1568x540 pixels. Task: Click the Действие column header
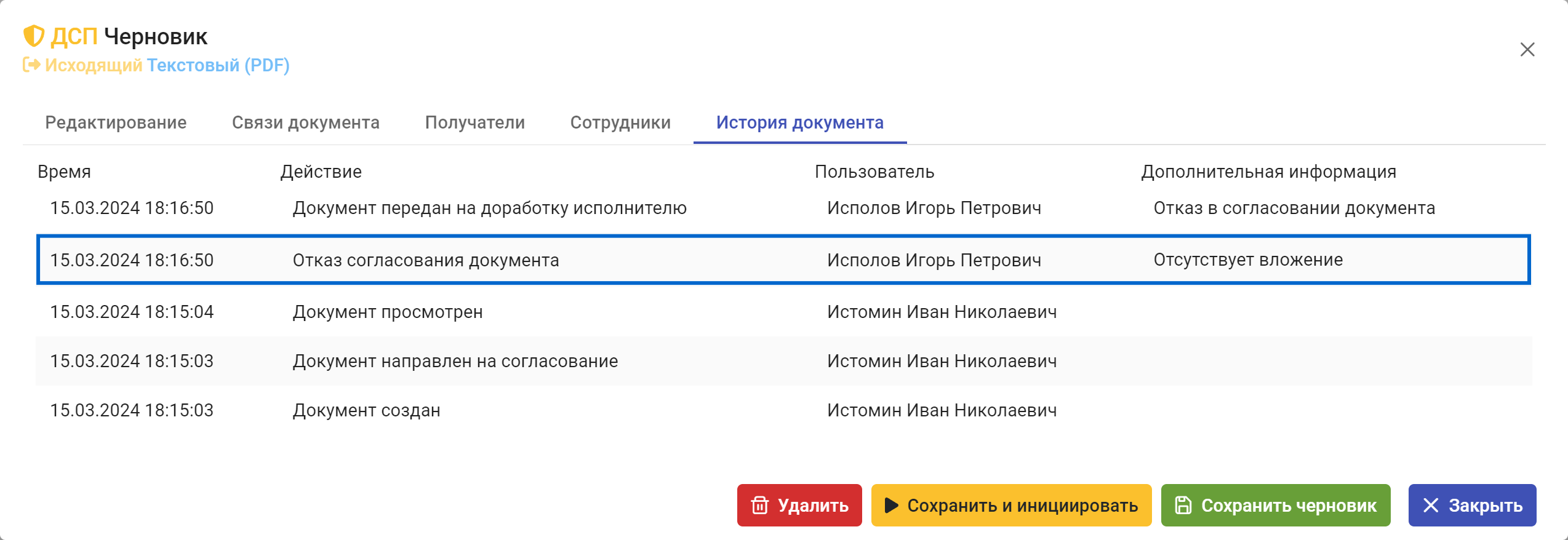click(x=321, y=172)
